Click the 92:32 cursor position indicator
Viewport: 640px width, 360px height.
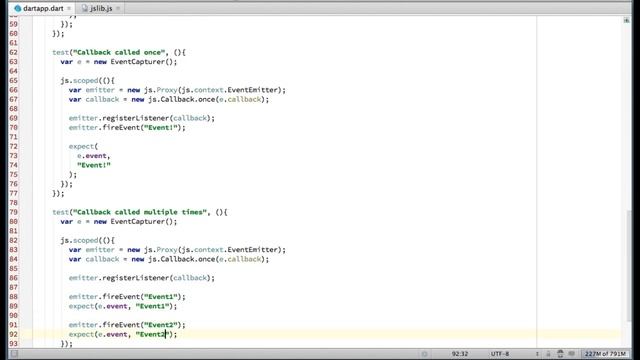[x=460, y=353]
